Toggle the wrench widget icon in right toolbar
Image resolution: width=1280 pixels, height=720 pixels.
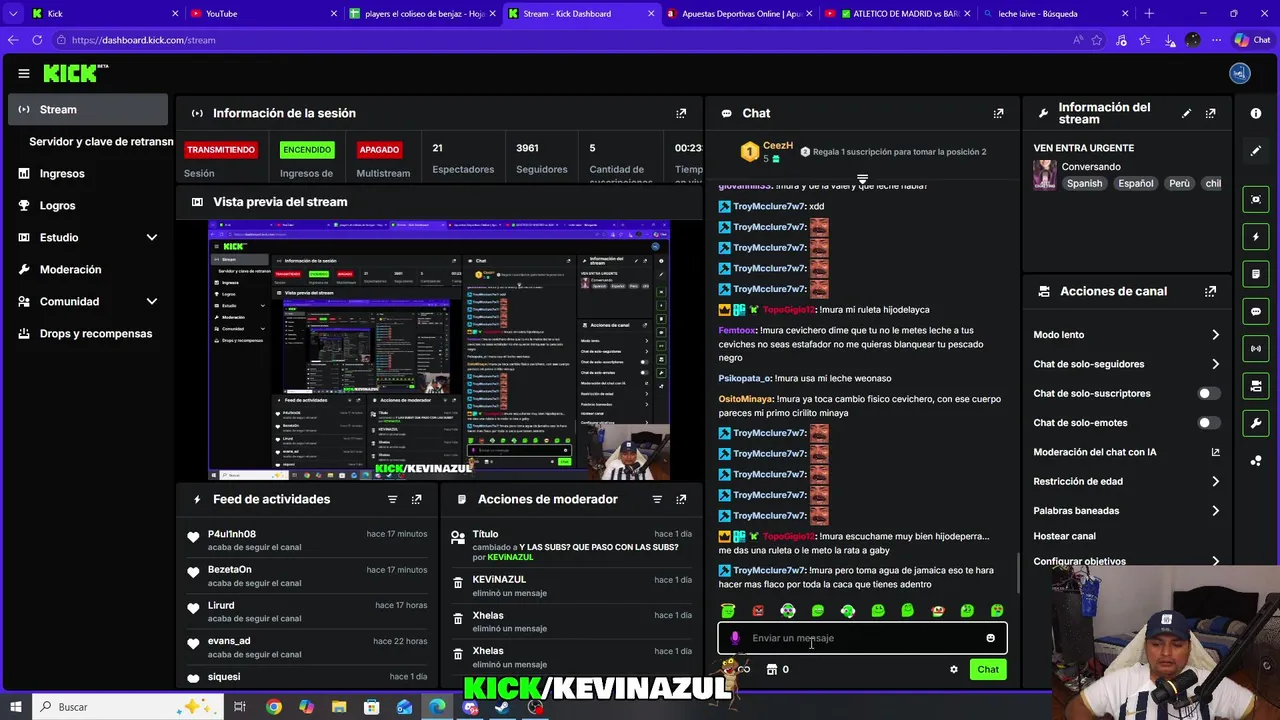pos(1256,423)
